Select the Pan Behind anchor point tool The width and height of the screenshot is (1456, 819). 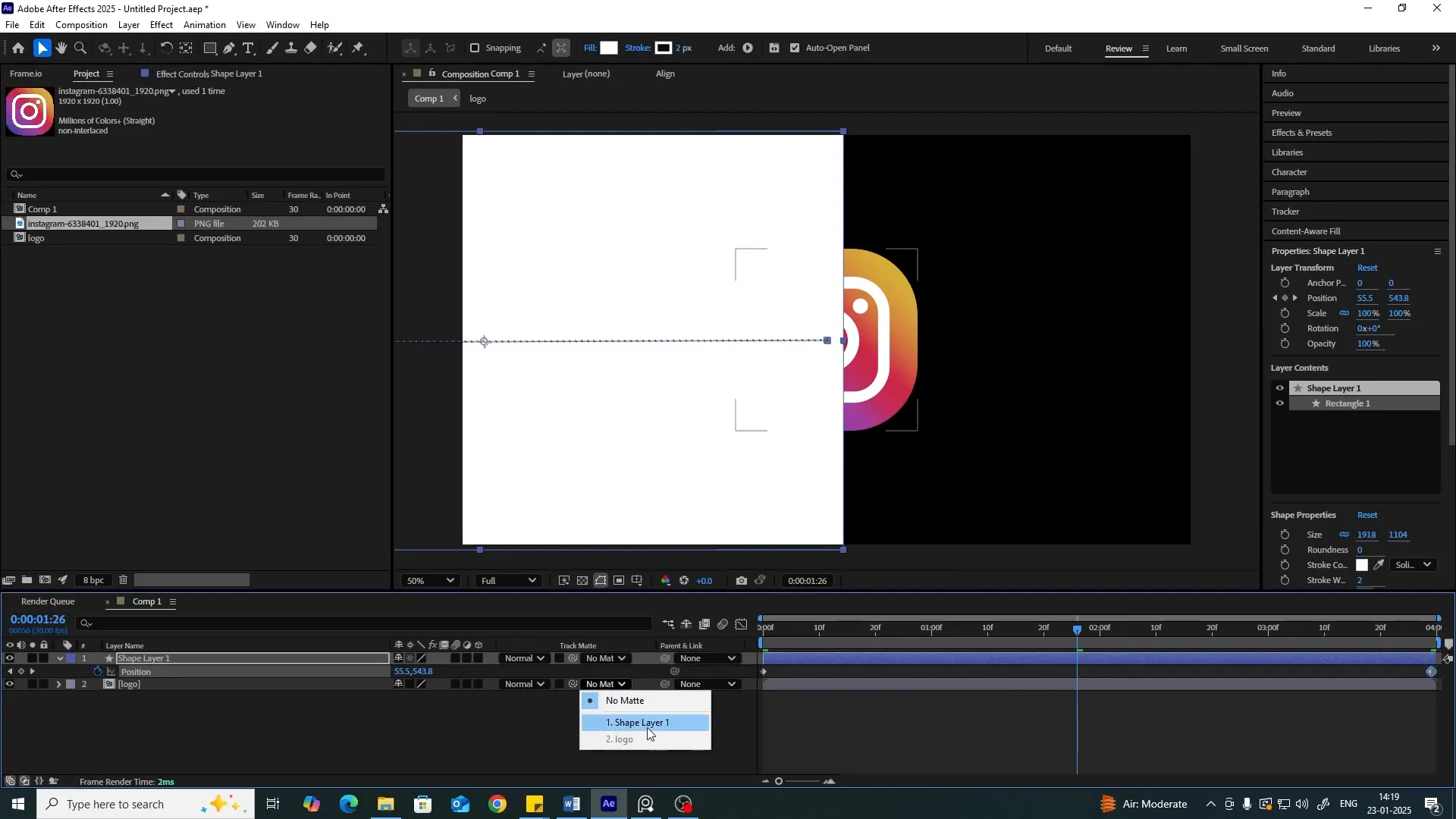click(x=186, y=49)
